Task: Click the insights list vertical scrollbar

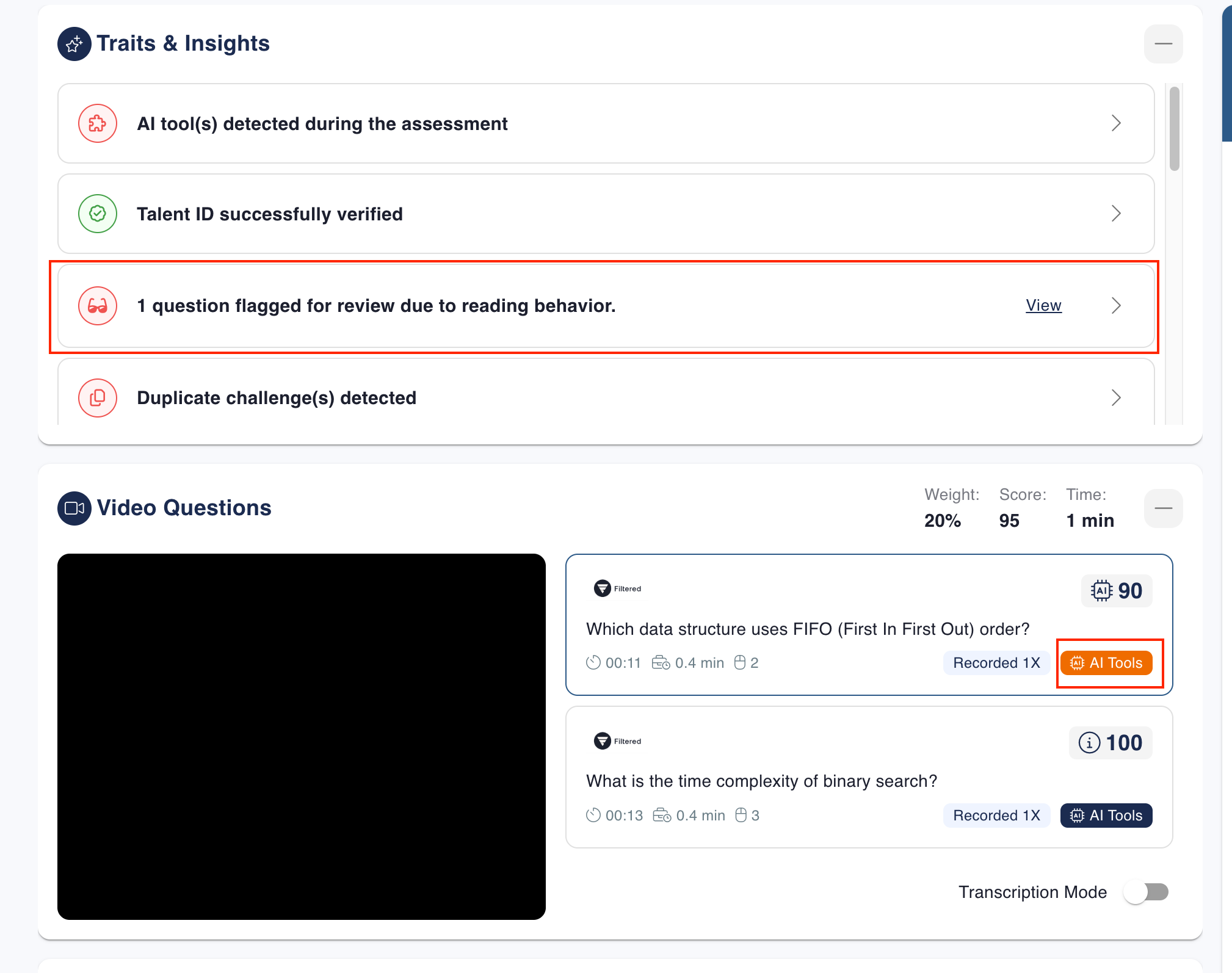Action: point(1174,129)
